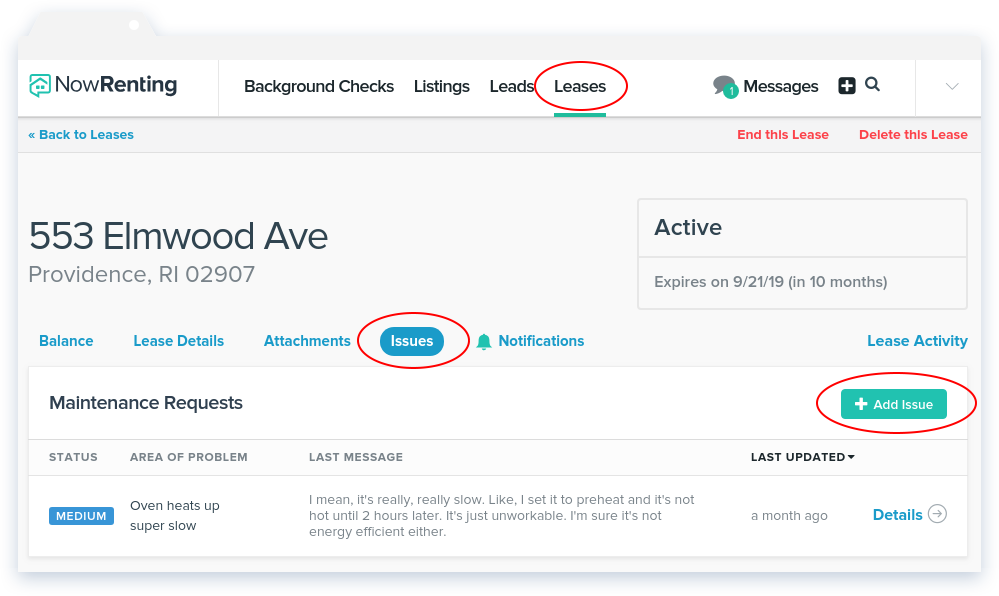Switch to the Balance tab
Viewport: 999px width, 596px height.
(66, 341)
